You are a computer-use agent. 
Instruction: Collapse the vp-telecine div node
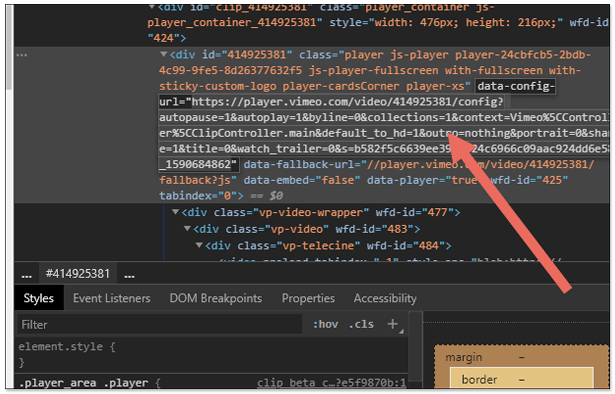coord(199,245)
